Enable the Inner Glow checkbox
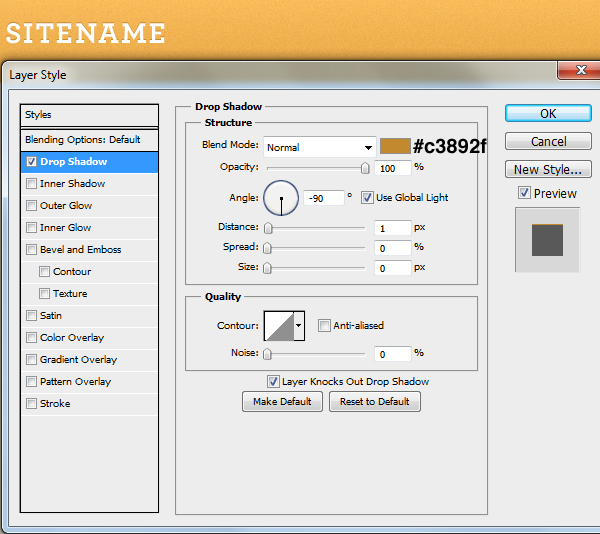The image size is (600, 534). (31, 228)
